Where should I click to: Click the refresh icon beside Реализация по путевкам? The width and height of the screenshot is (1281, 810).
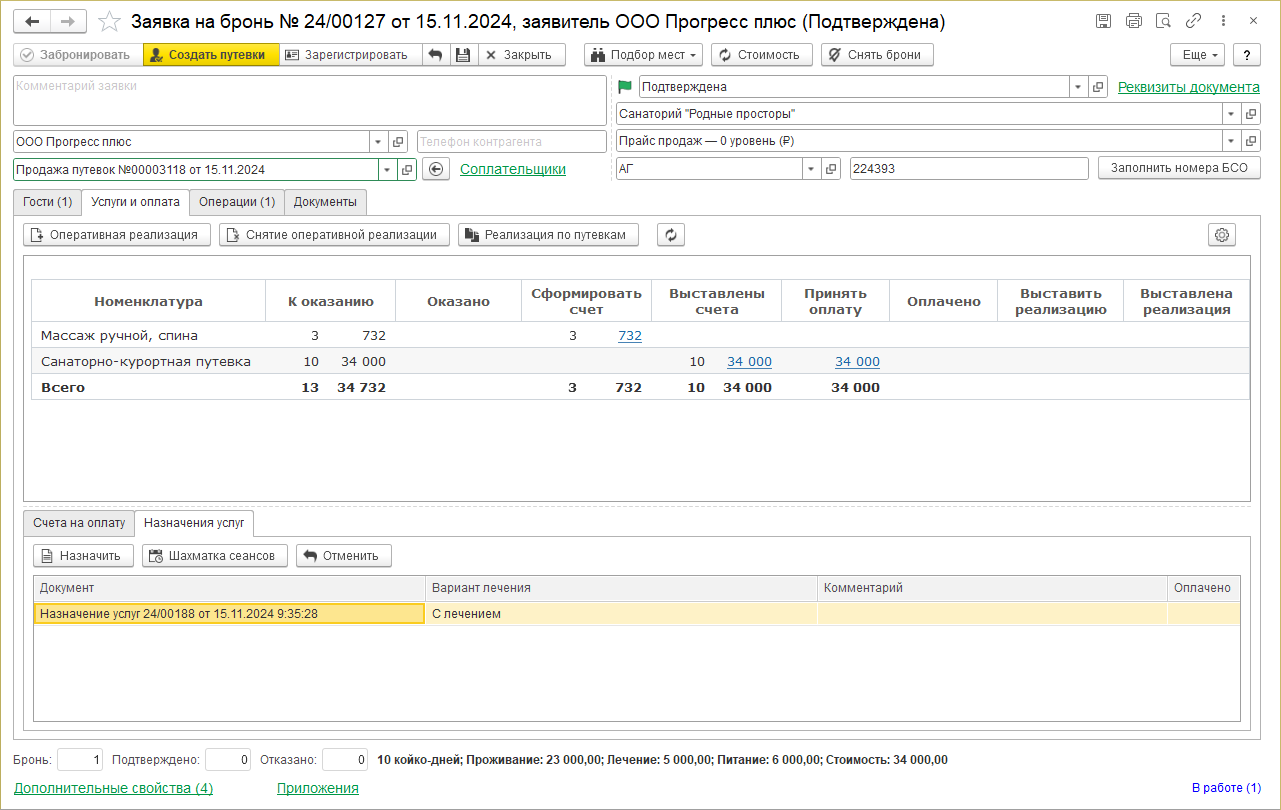point(671,235)
